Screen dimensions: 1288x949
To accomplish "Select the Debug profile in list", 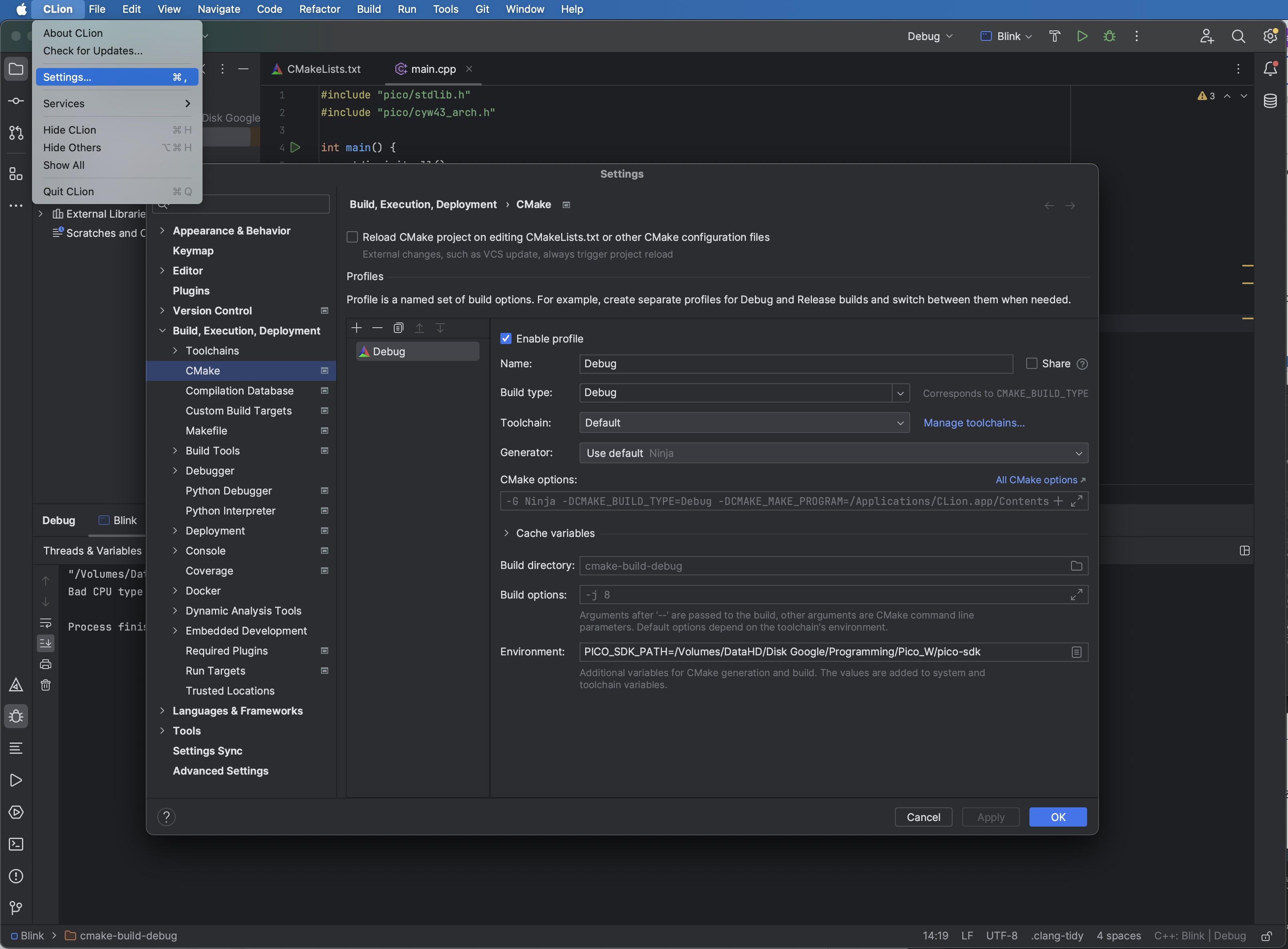I will [417, 352].
